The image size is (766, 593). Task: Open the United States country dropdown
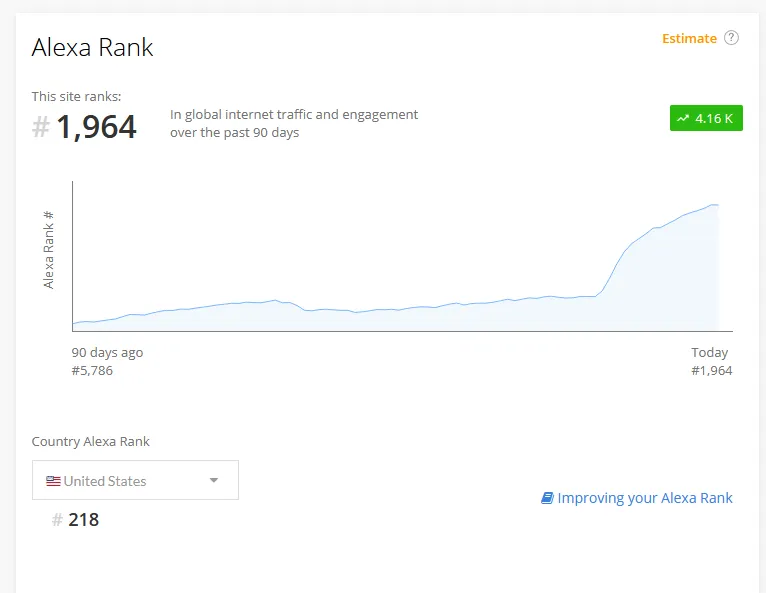[135, 480]
